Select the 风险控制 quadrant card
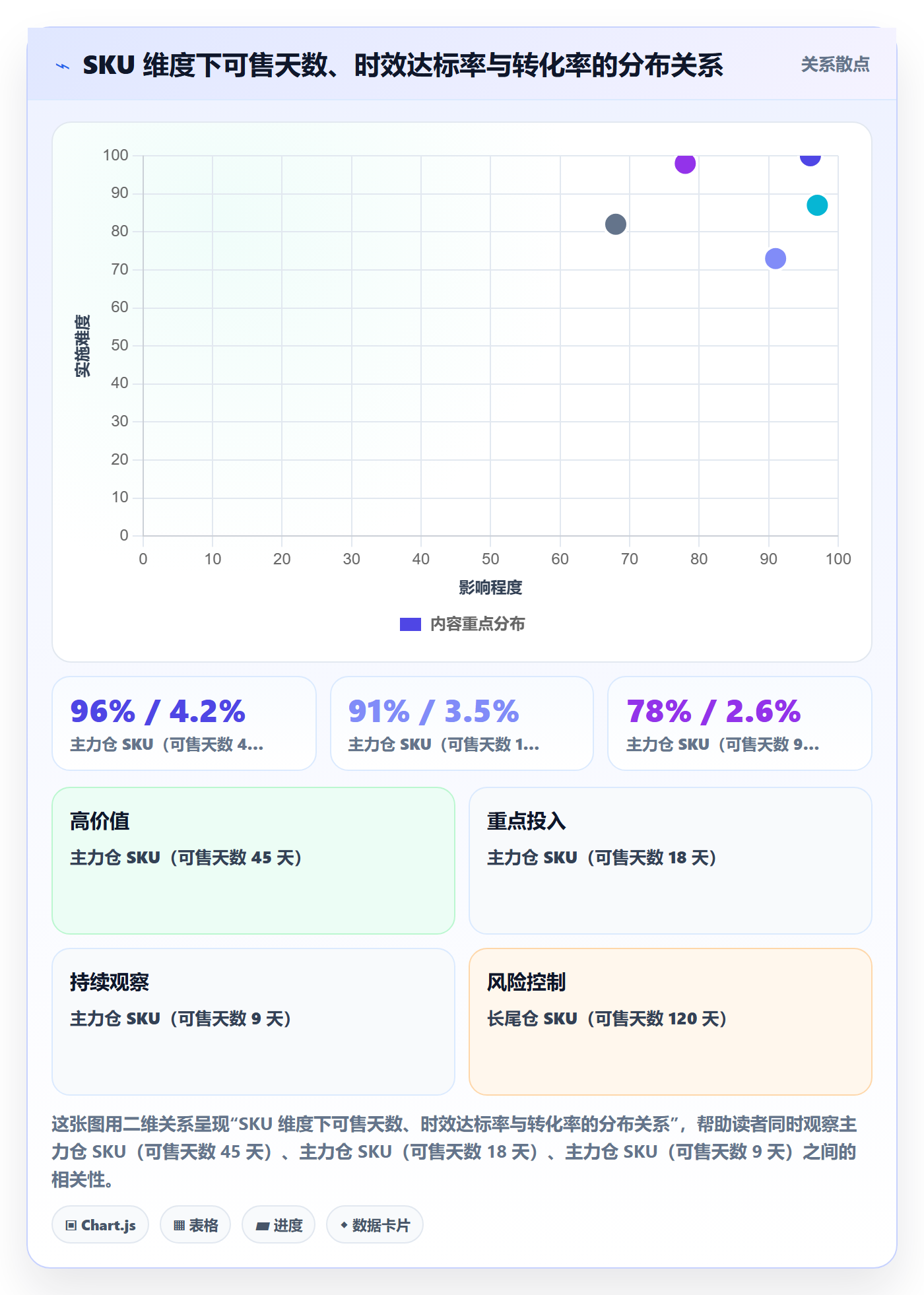The height and width of the screenshot is (1295, 924). pos(671,1022)
